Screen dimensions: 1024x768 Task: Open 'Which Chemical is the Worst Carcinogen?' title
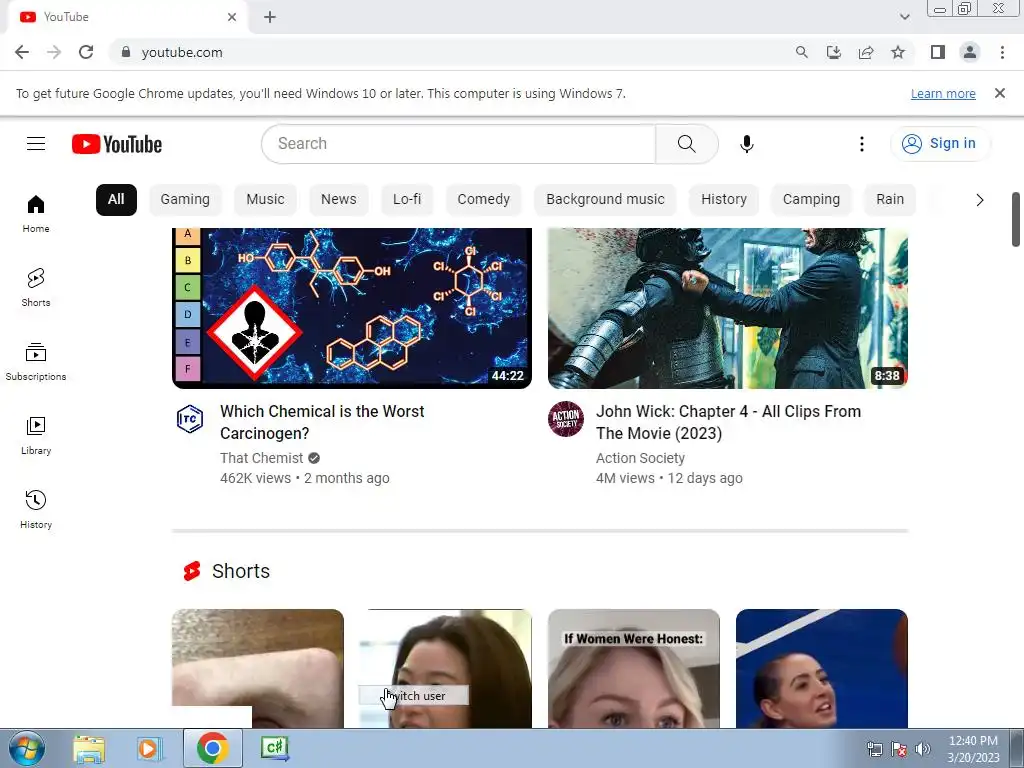pyautogui.click(x=322, y=423)
